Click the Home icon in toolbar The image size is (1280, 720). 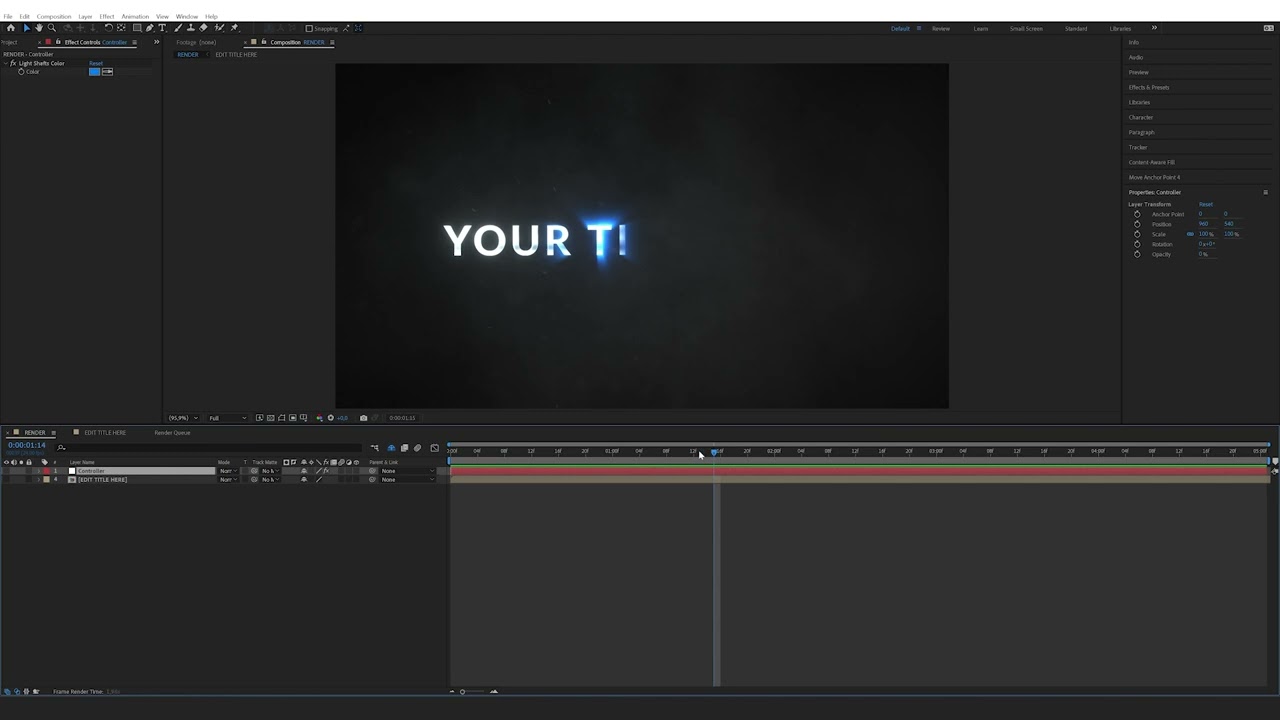pyautogui.click(x=11, y=28)
